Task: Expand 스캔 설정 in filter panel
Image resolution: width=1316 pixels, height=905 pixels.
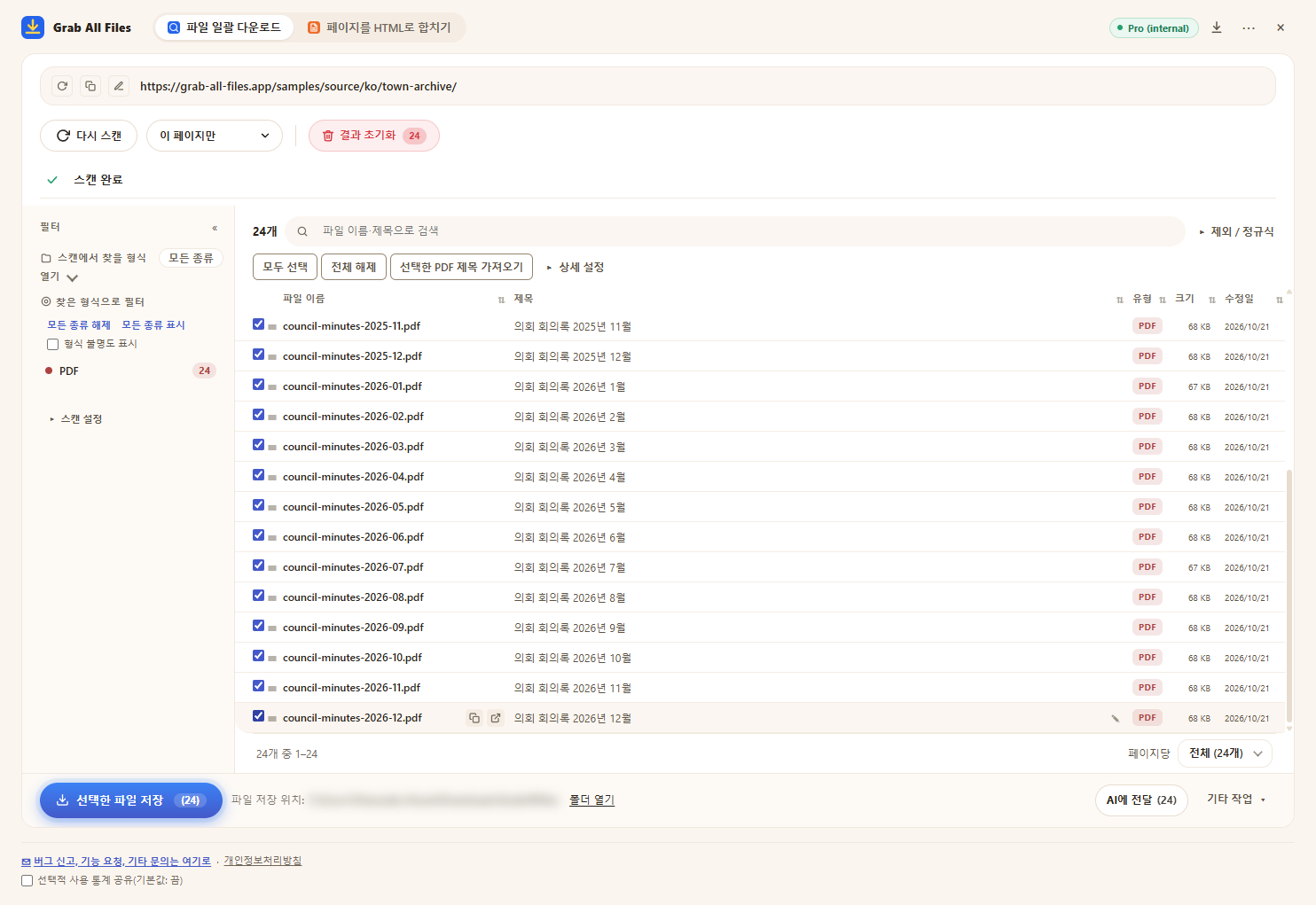Action: (x=76, y=418)
